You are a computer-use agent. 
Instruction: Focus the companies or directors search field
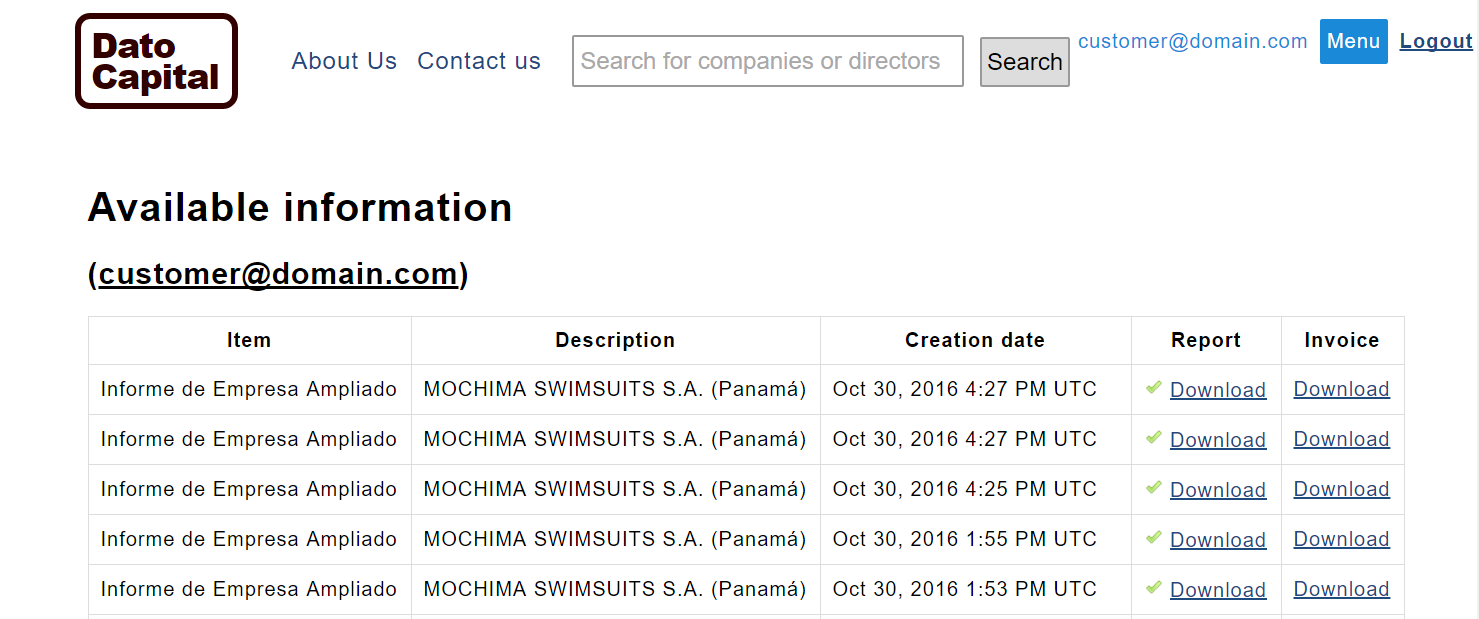[x=767, y=61]
